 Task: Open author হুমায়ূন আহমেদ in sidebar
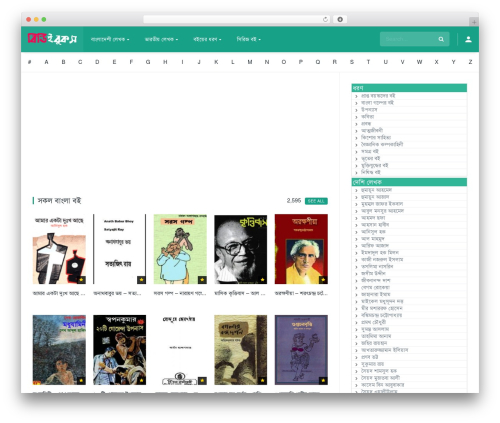(x=376, y=190)
